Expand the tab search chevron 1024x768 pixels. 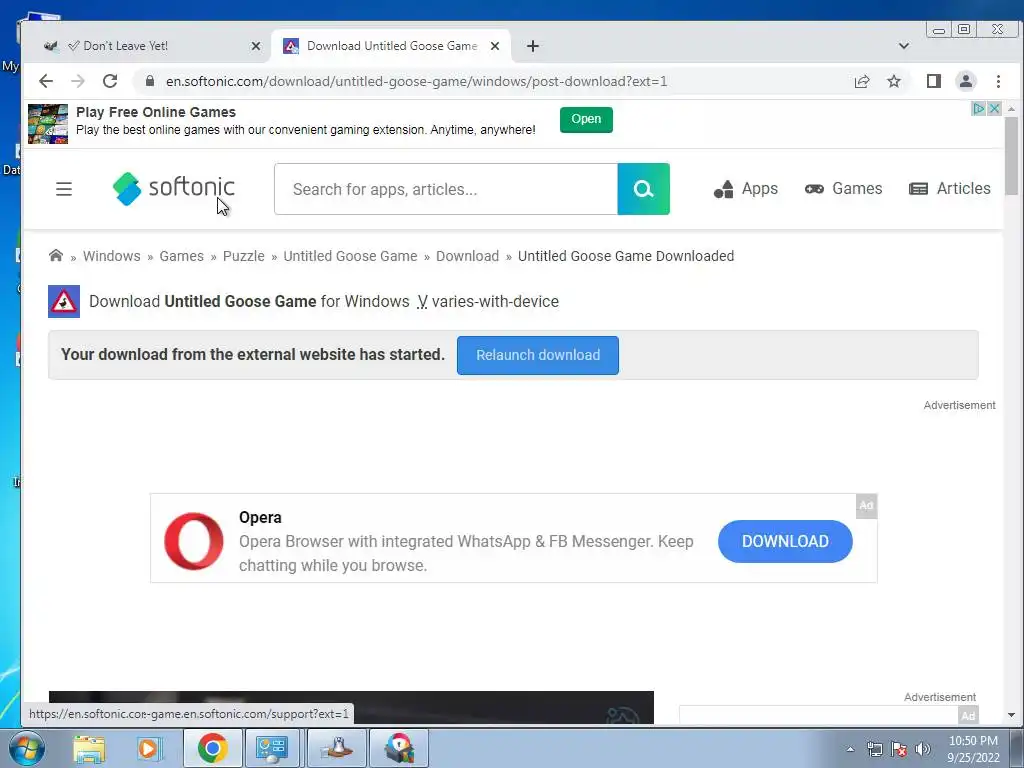coord(904,46)
